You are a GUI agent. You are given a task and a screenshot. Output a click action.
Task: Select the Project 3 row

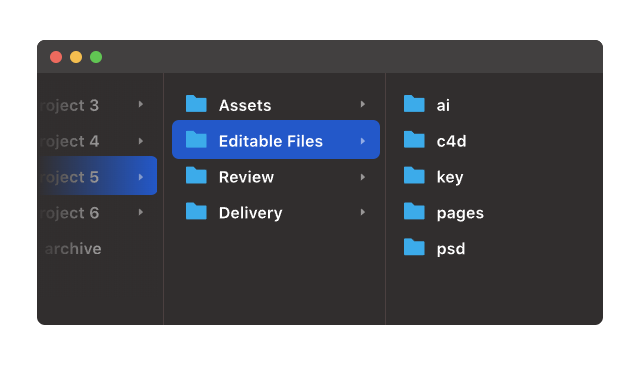(97, 105)
